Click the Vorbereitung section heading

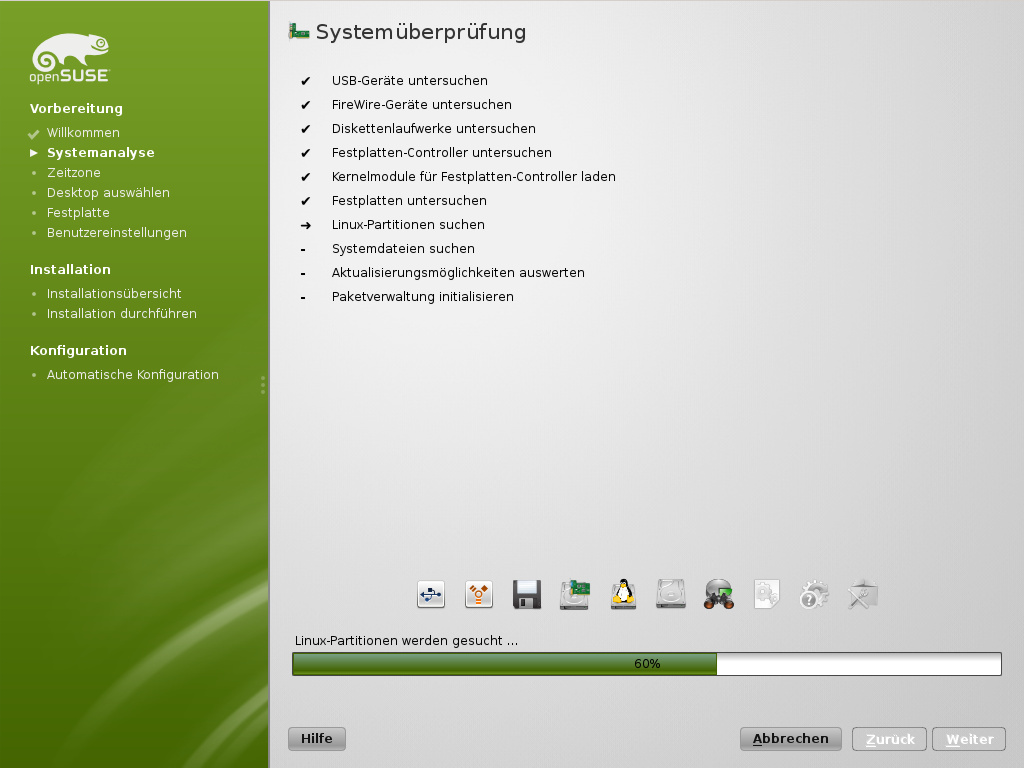pos(76,108)
